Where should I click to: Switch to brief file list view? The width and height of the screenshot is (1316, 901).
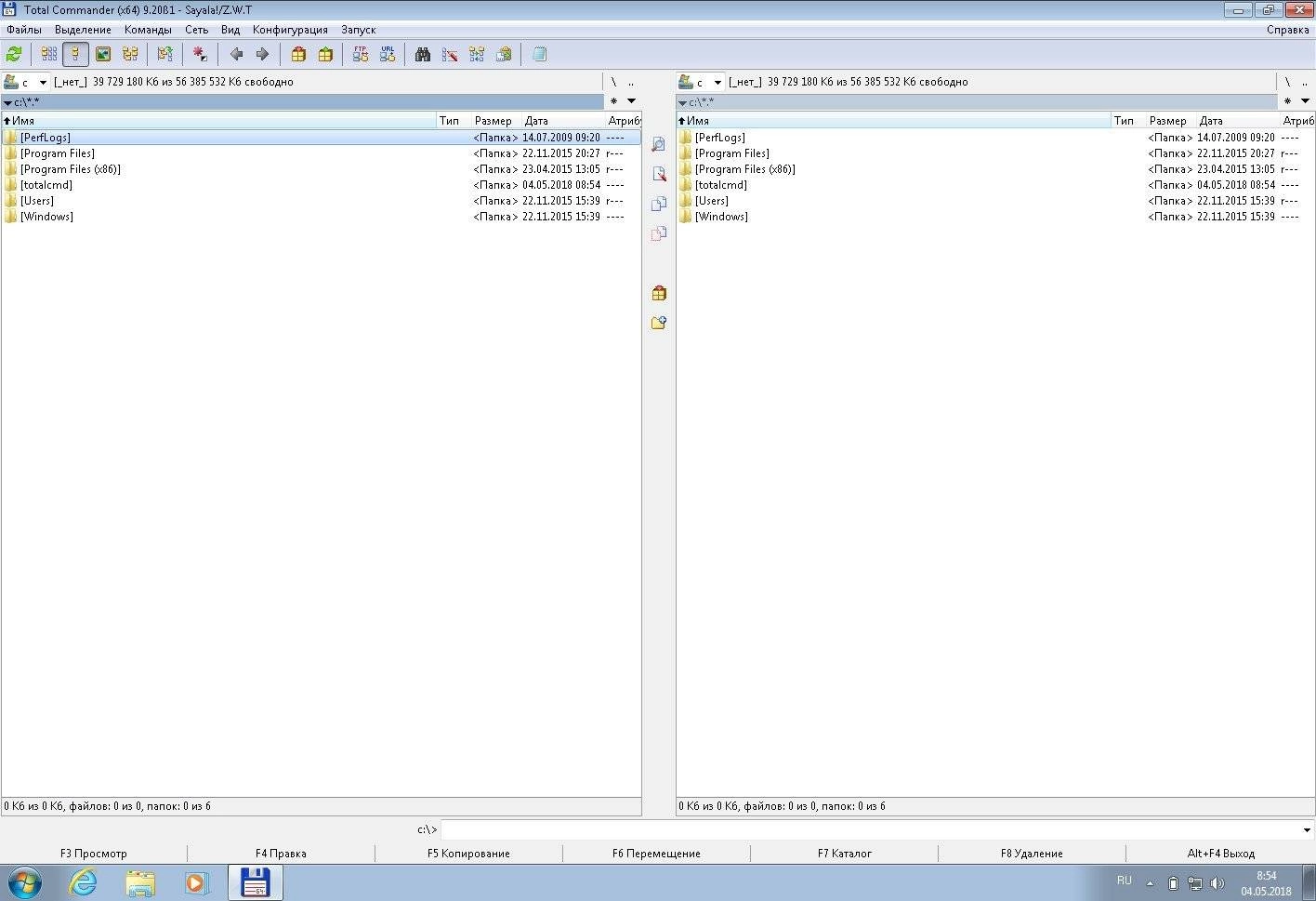[49, 54]
